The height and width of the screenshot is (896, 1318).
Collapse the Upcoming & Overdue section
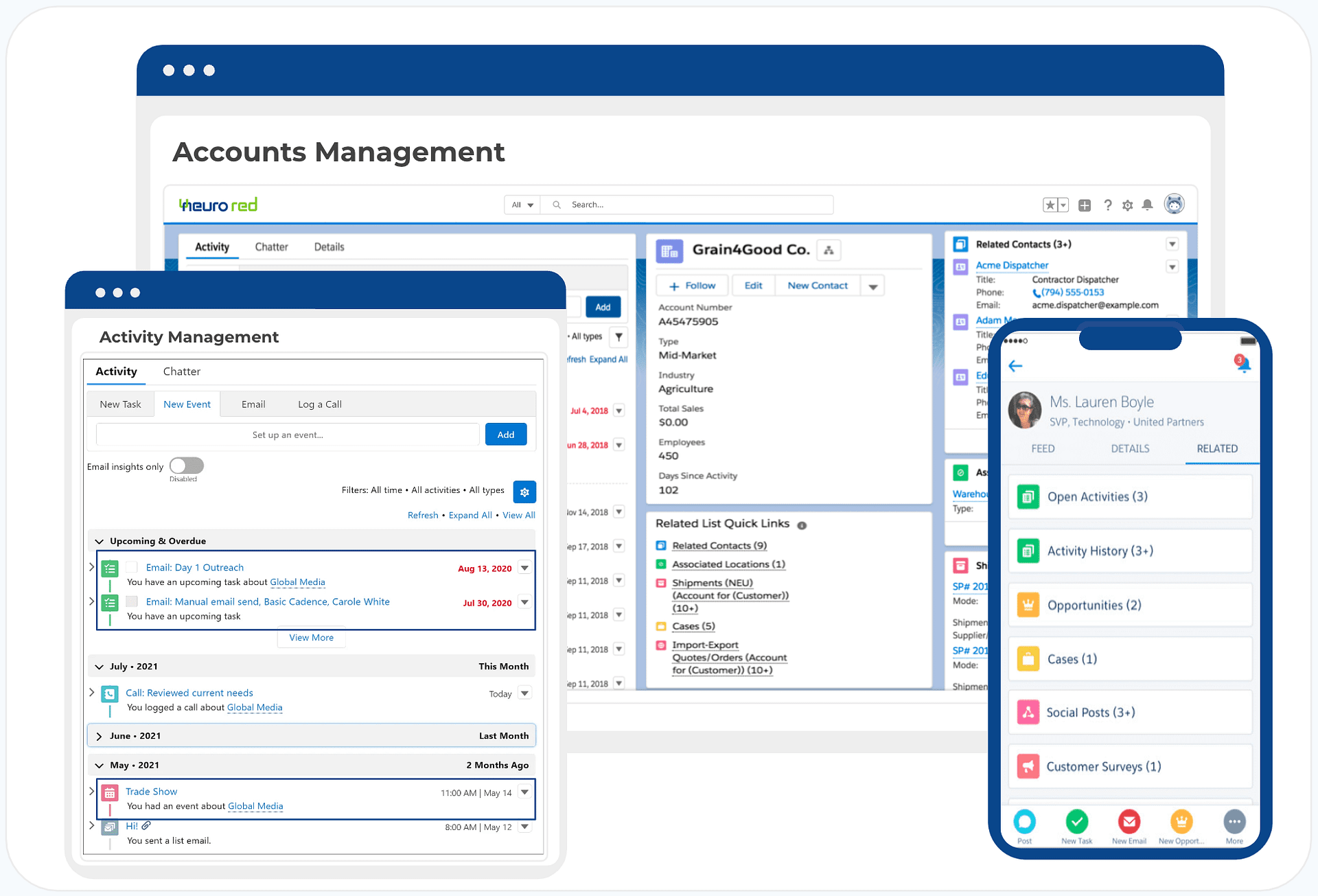99,540
